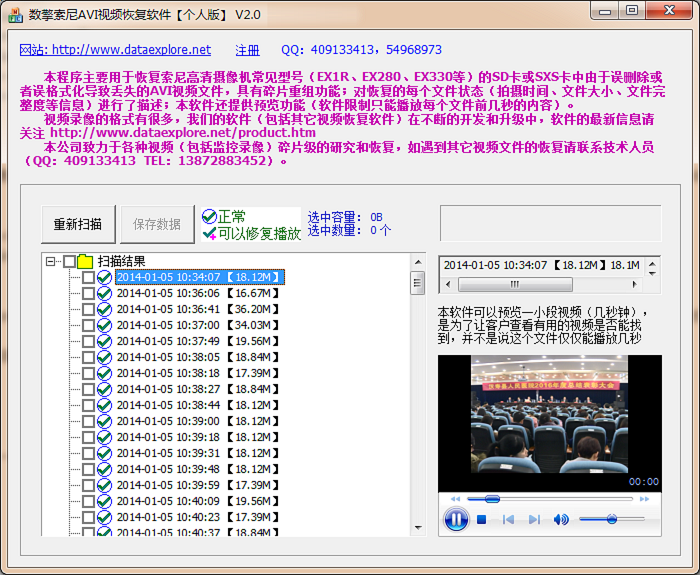Click the 重新扫描 rescan button

click(78, 224)
